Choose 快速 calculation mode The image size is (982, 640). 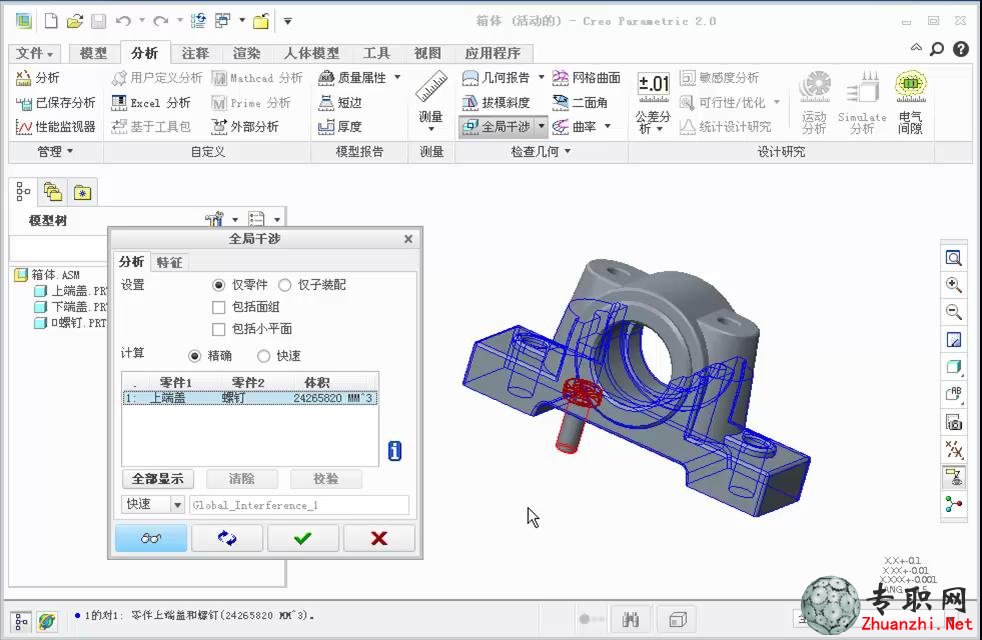coord(264,356)
